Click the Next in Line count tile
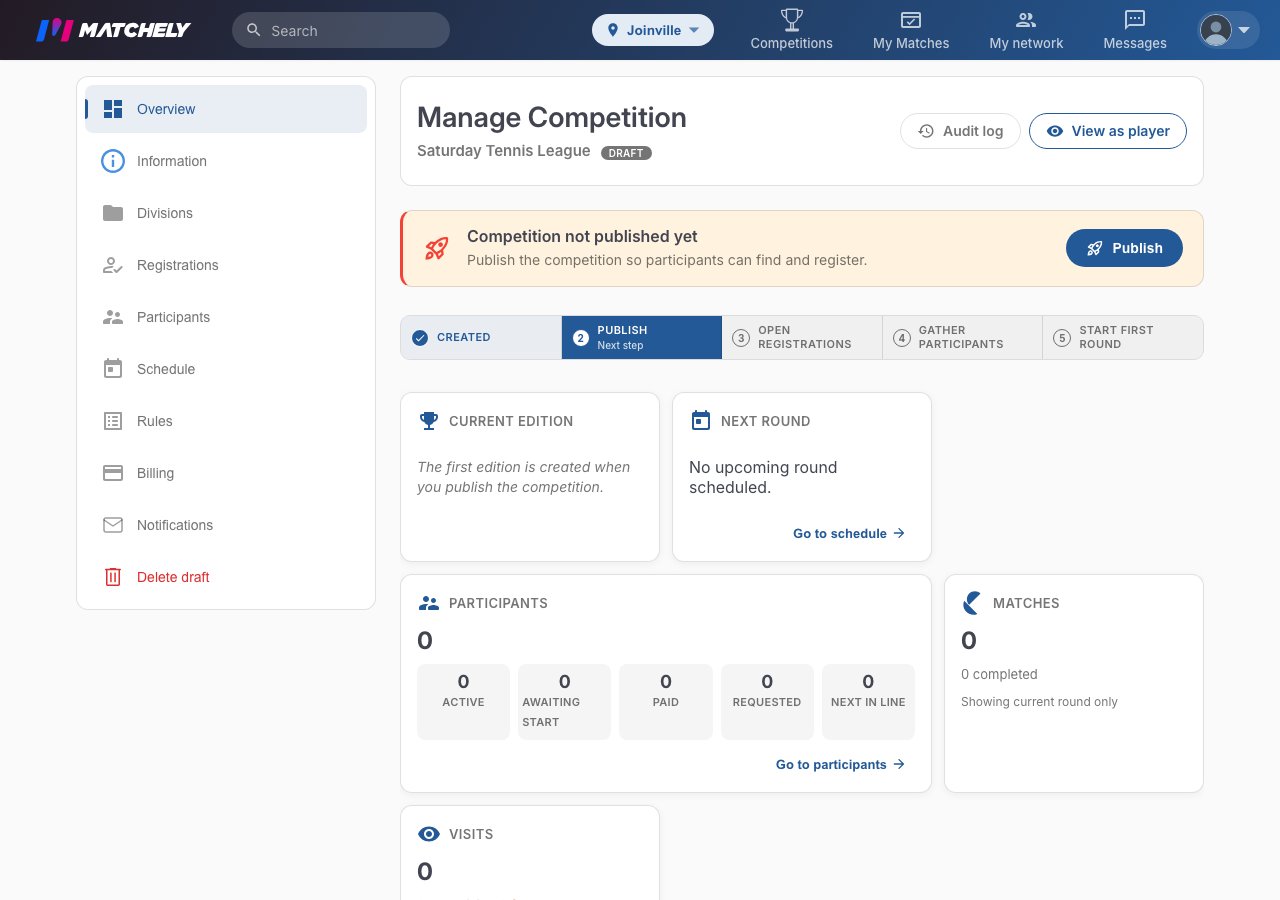1280x900 pixels. pos(868,702)
